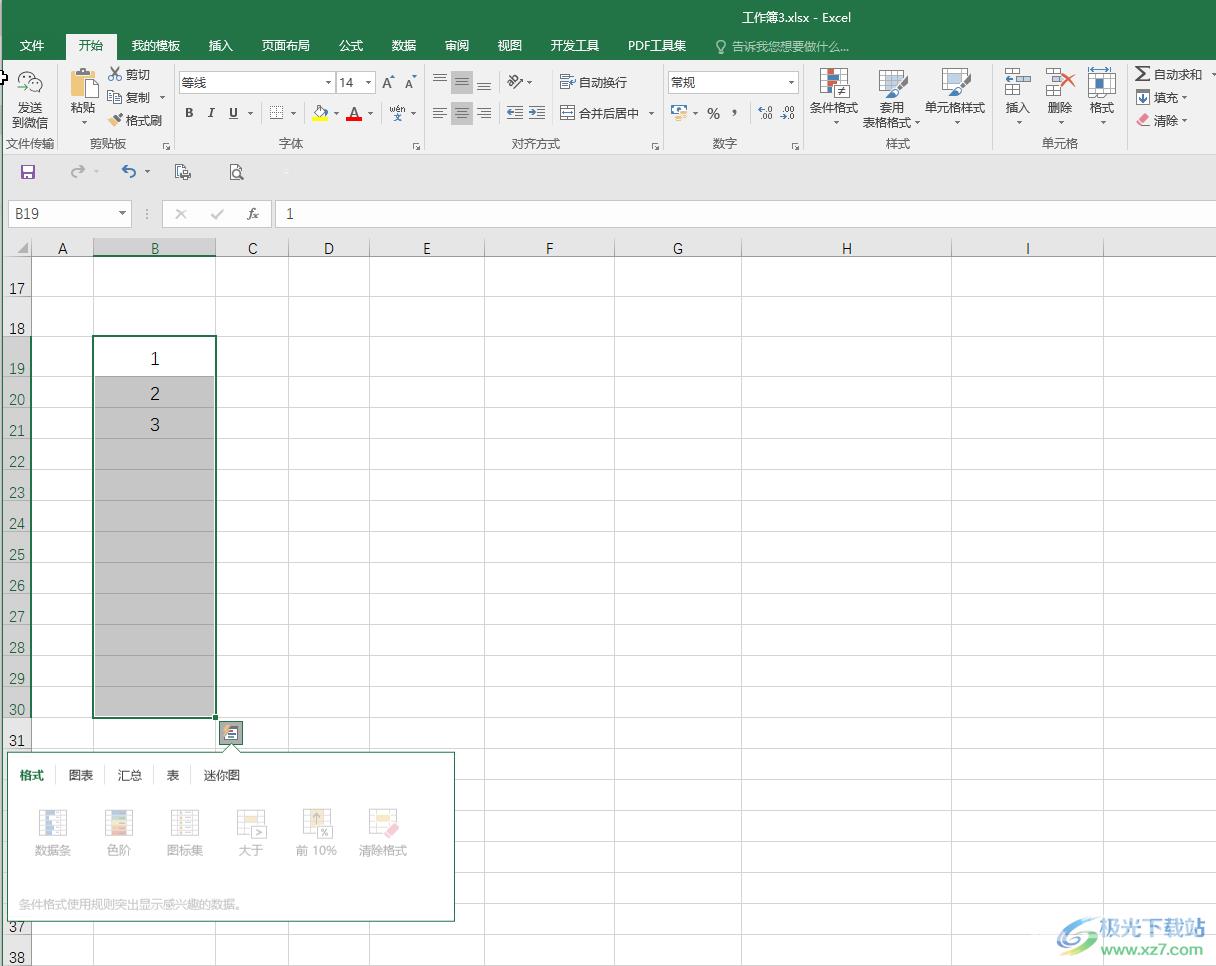Open the number format dropdown (常规)
Viewport: 1216px width, 966px height.
791,83
